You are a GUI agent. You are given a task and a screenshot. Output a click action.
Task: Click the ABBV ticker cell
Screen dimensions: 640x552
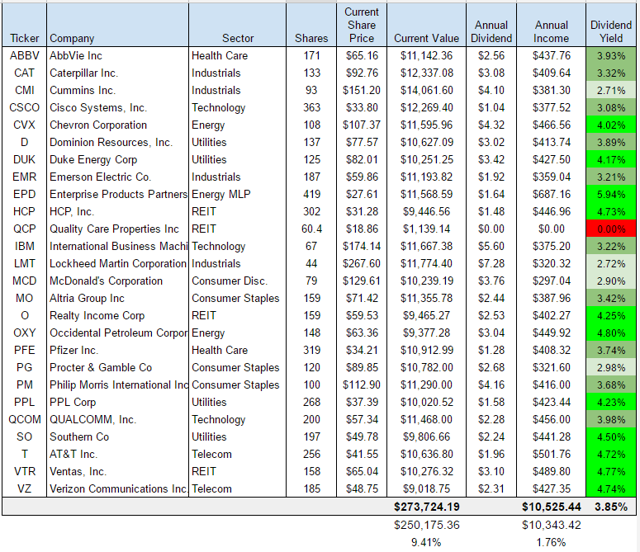(24, 56)
